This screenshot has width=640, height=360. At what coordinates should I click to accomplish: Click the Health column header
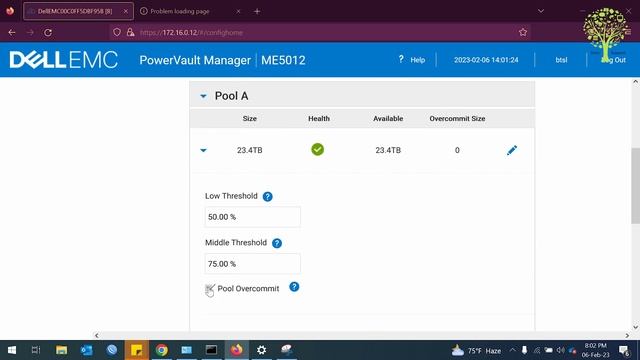click(319, 119)
